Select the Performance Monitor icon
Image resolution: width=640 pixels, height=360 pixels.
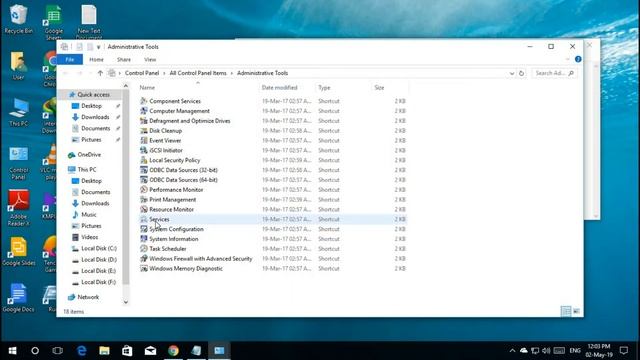(x=144, y=189)
